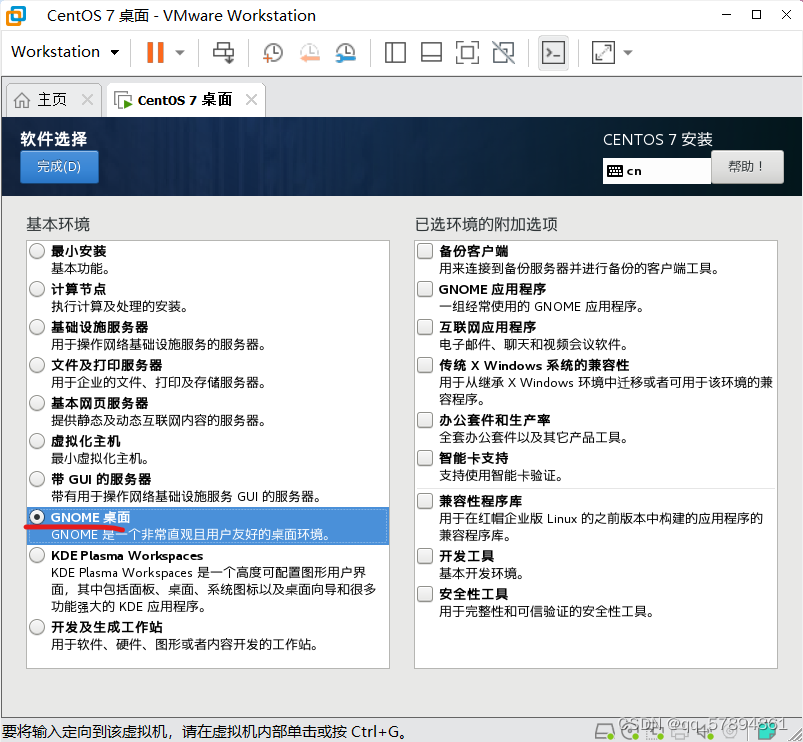Image resolution: width=803 pixels, height=742 pixels.
Task: Click the description 用于完整性和可信验证的安全性工具。
Action: [547, 611]
